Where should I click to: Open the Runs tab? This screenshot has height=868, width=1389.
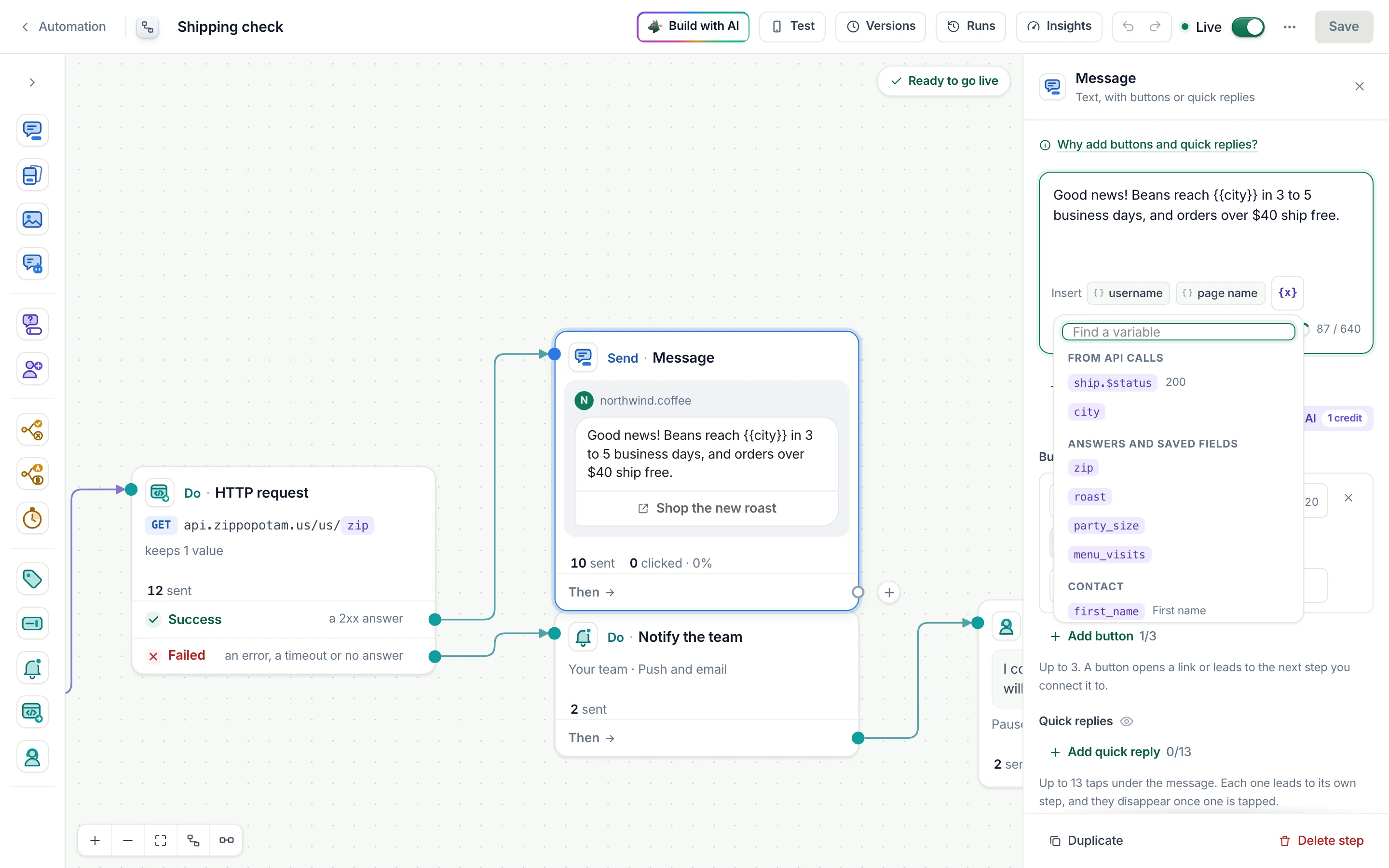pyautogui.click(x=970, y=27)
